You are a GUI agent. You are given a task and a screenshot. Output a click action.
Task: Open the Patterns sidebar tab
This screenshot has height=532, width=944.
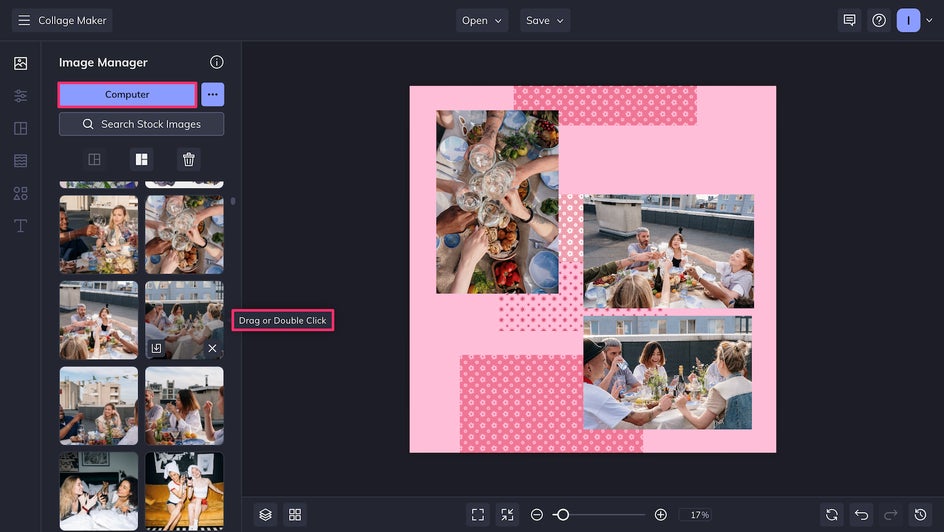[20, 161]
